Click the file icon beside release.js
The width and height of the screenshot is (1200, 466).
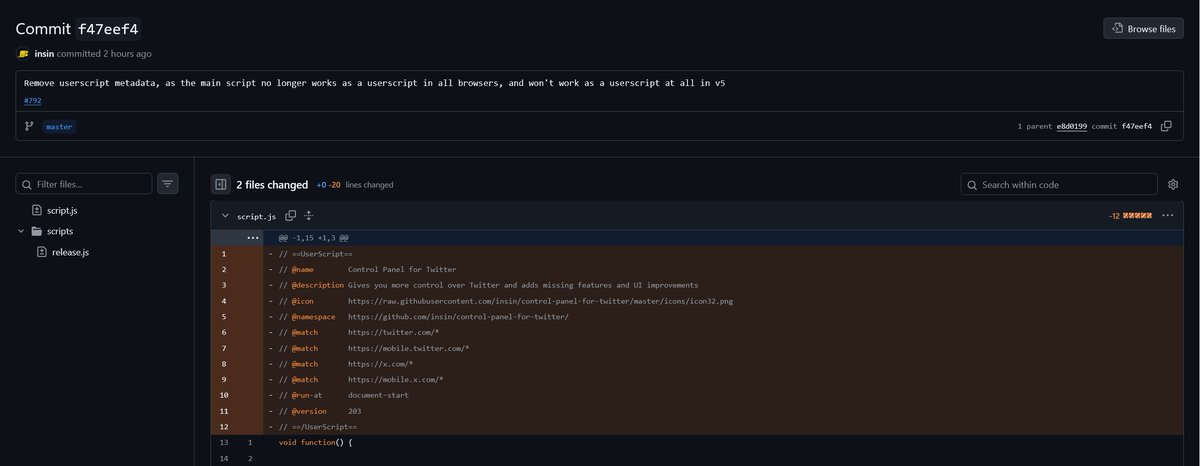point(42,252)
